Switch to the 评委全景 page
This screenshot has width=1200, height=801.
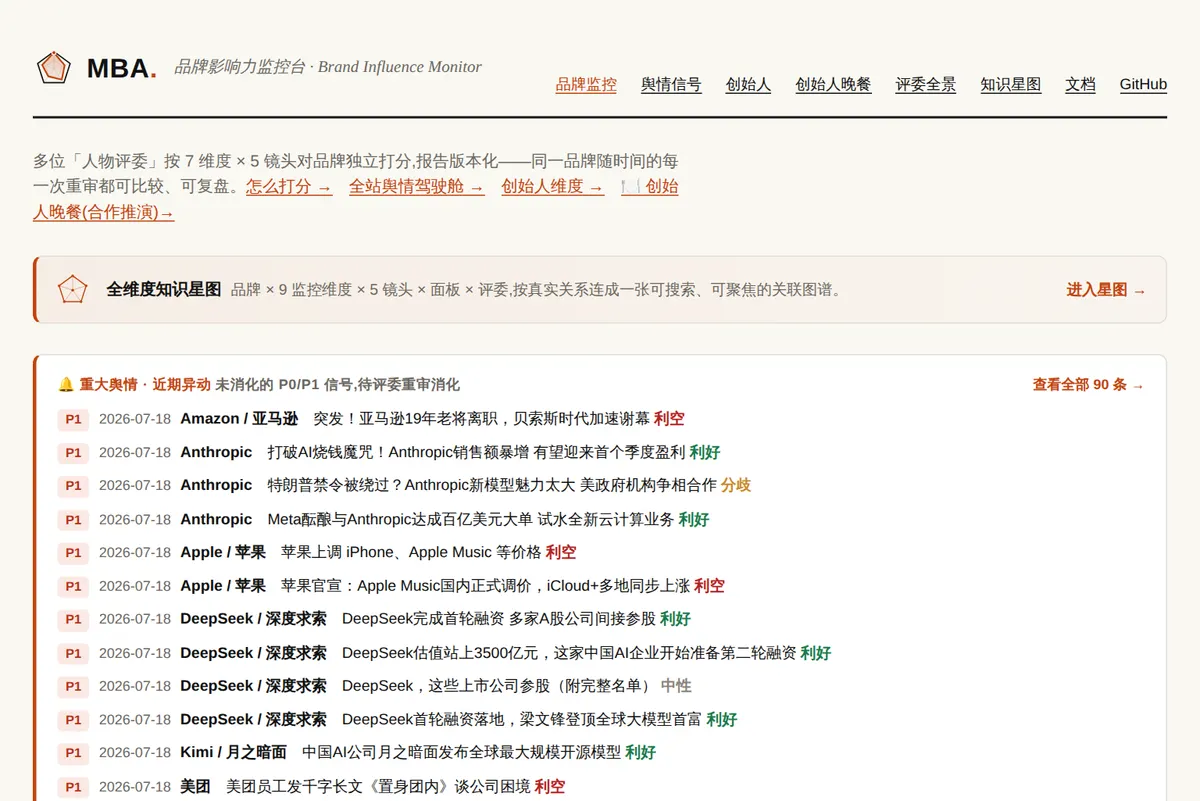926,85
